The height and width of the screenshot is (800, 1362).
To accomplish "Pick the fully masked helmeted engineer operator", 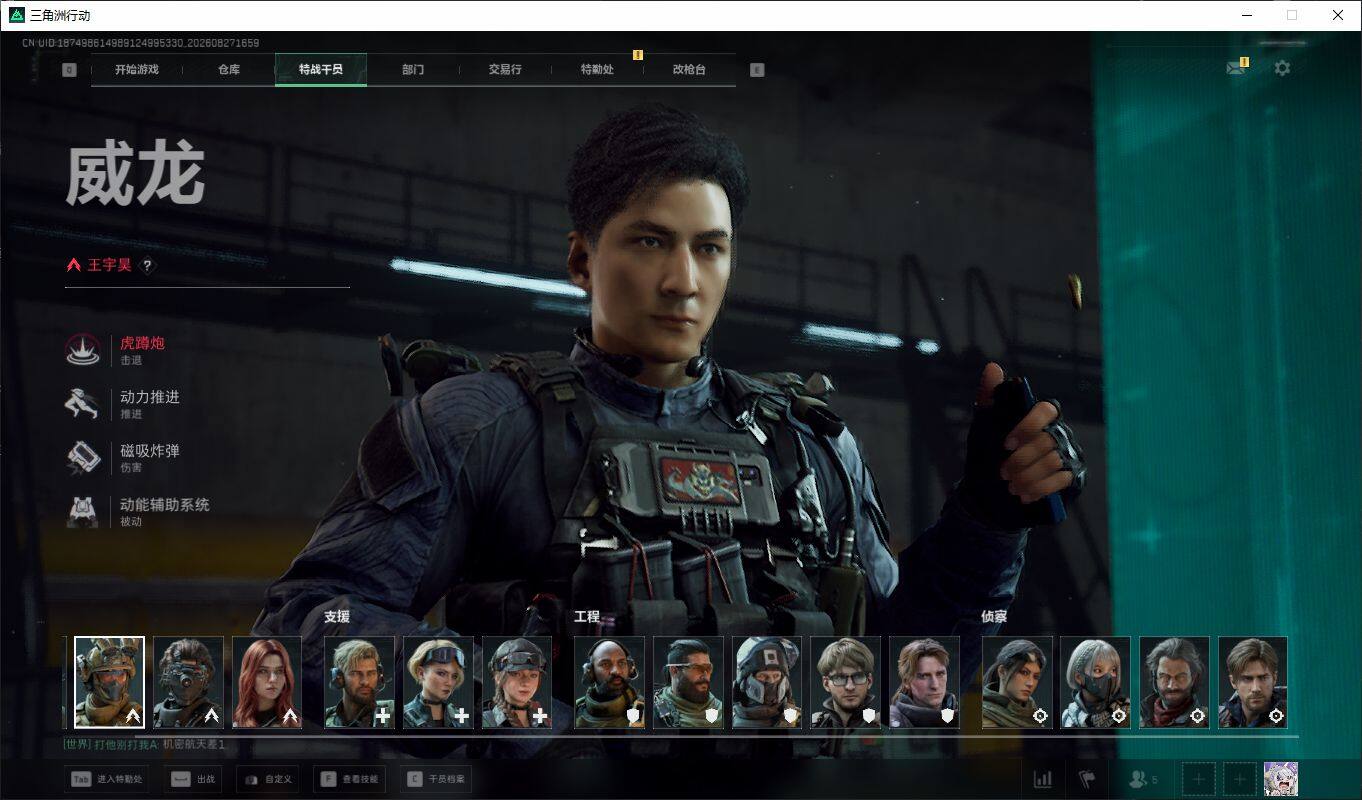I will click(767, 682).
